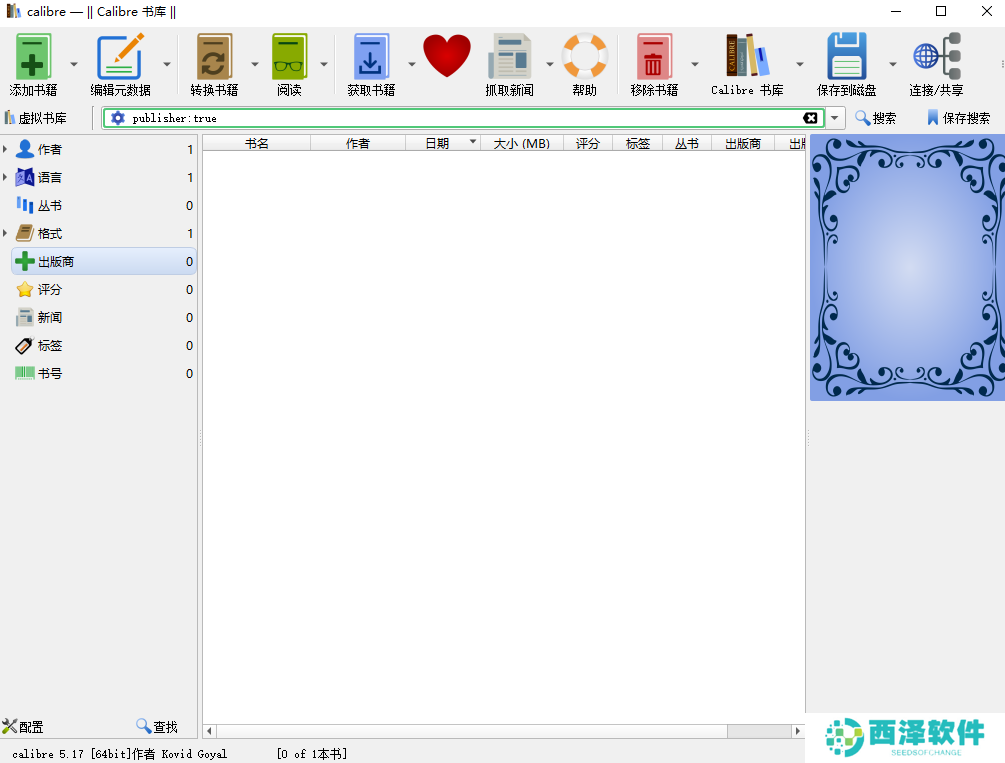Sort by the 大小 (MB) column header

tap(522, 143)
